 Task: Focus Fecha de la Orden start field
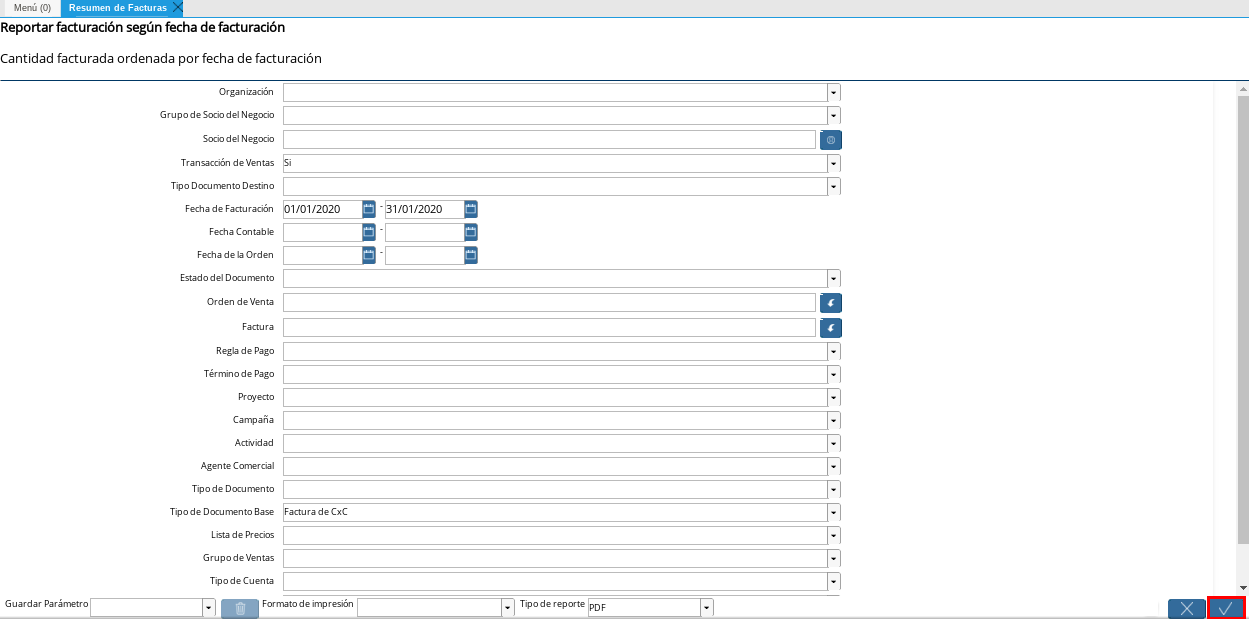323,255
